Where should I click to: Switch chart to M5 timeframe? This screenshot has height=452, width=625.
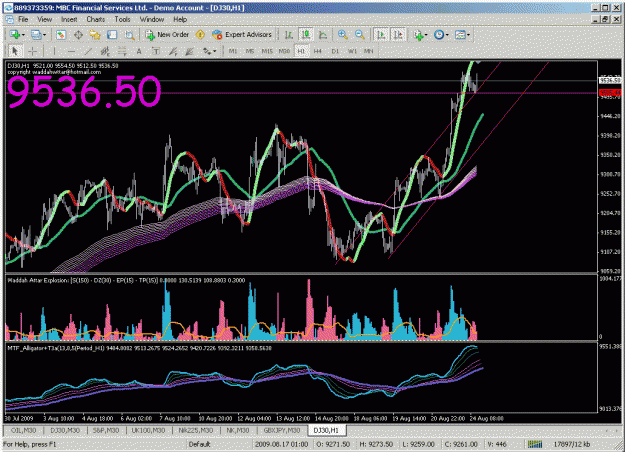tap(250, 51)
